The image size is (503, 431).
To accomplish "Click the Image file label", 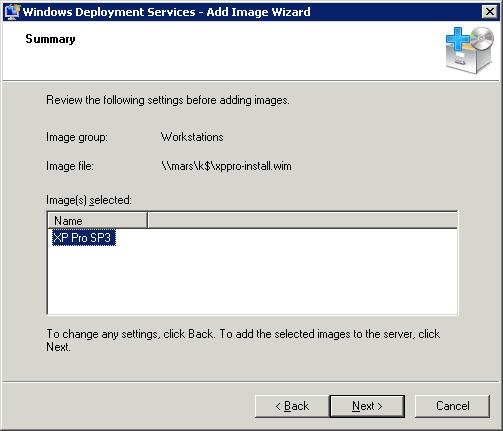I will (x=70, y=166).
